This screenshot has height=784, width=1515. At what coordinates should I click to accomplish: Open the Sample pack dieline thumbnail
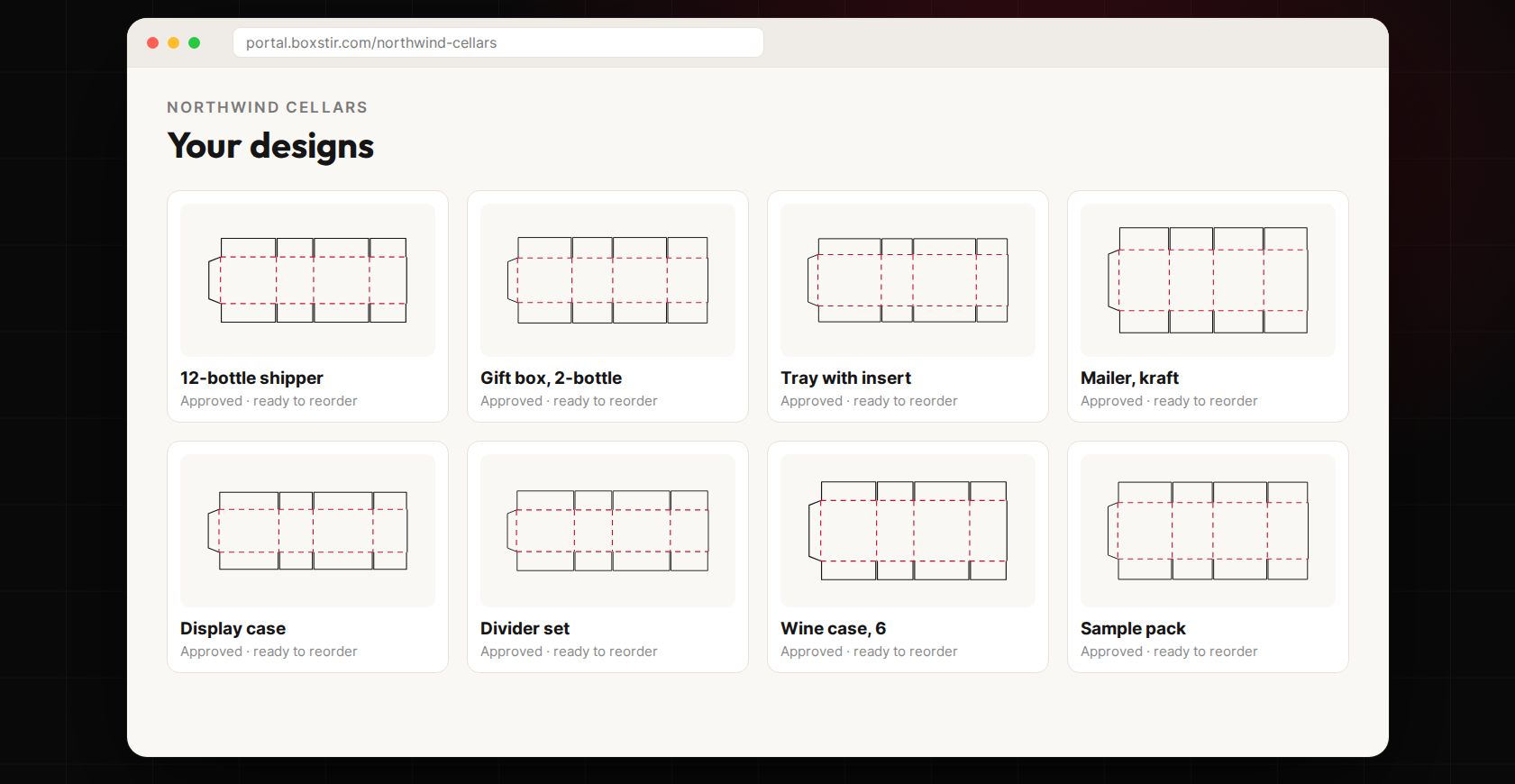pyautogui.click(x=1208, y=531)
